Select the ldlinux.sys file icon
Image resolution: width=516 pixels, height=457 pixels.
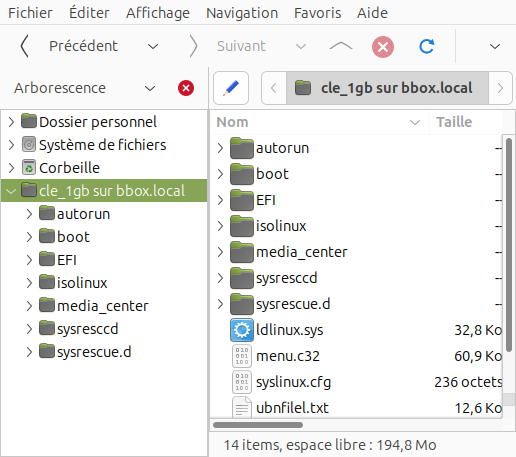click(x=242, y=330)
